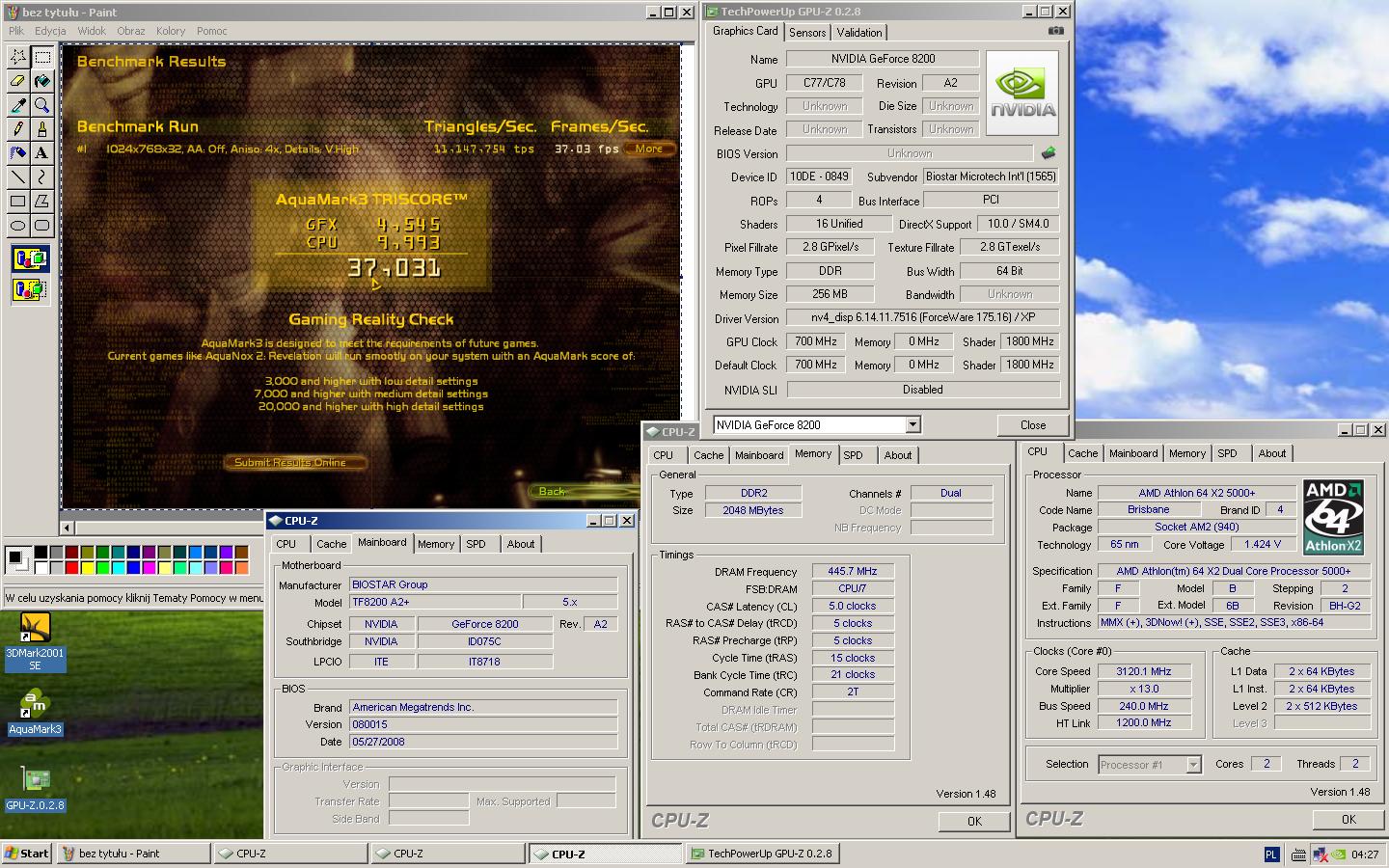Open the AquaMark3 desktop shortcut

[35, 713]
